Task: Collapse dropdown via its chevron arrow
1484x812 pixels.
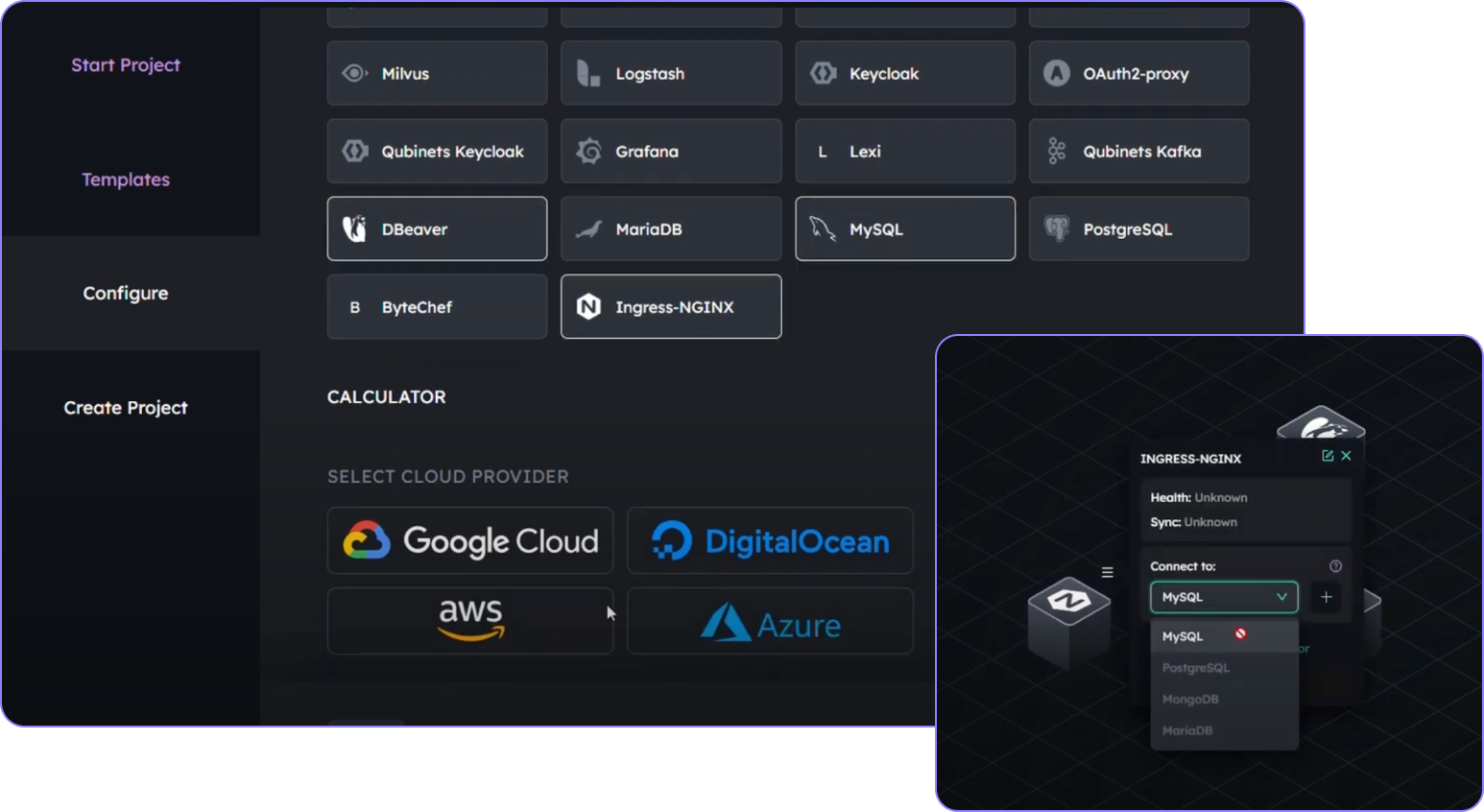Action: (x=1281, y=597)
